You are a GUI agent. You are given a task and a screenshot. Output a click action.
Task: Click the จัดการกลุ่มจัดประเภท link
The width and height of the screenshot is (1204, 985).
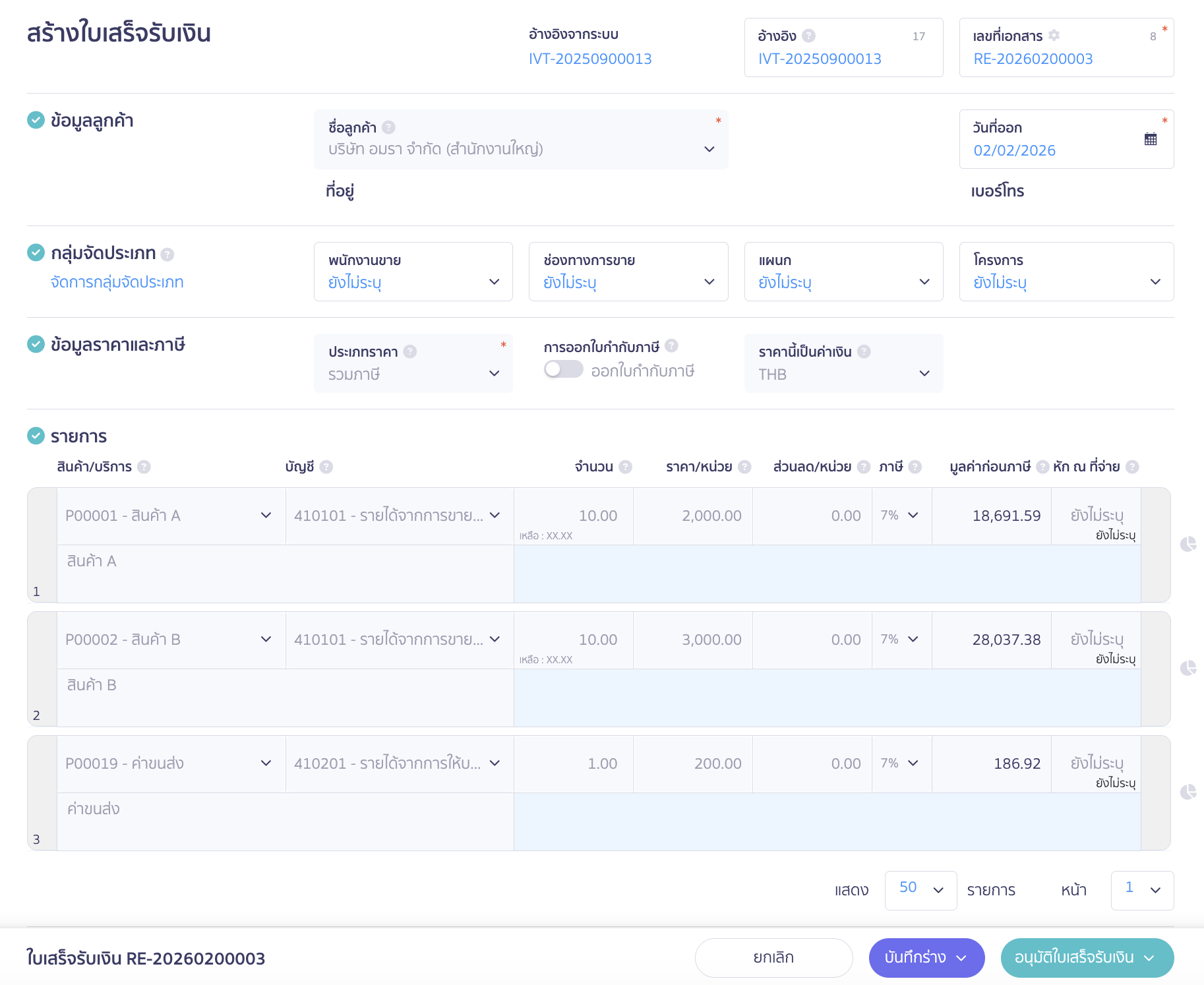[x=117, y=282]
